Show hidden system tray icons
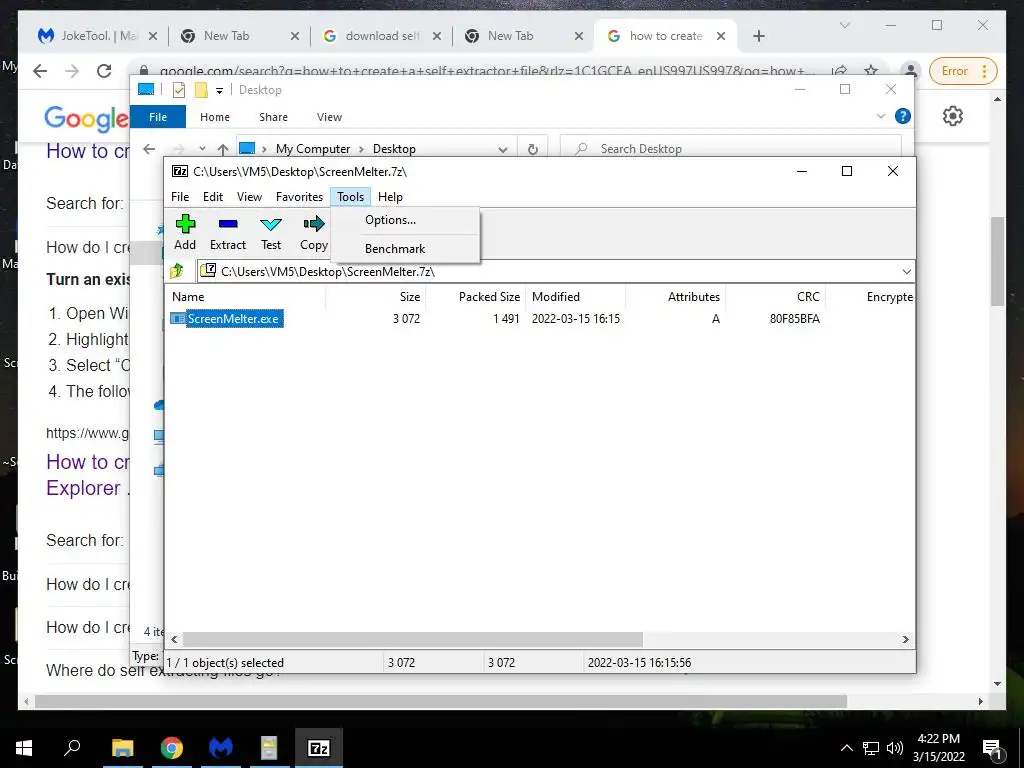This screenshot has width=1024, height=768. tap(846, 748)
